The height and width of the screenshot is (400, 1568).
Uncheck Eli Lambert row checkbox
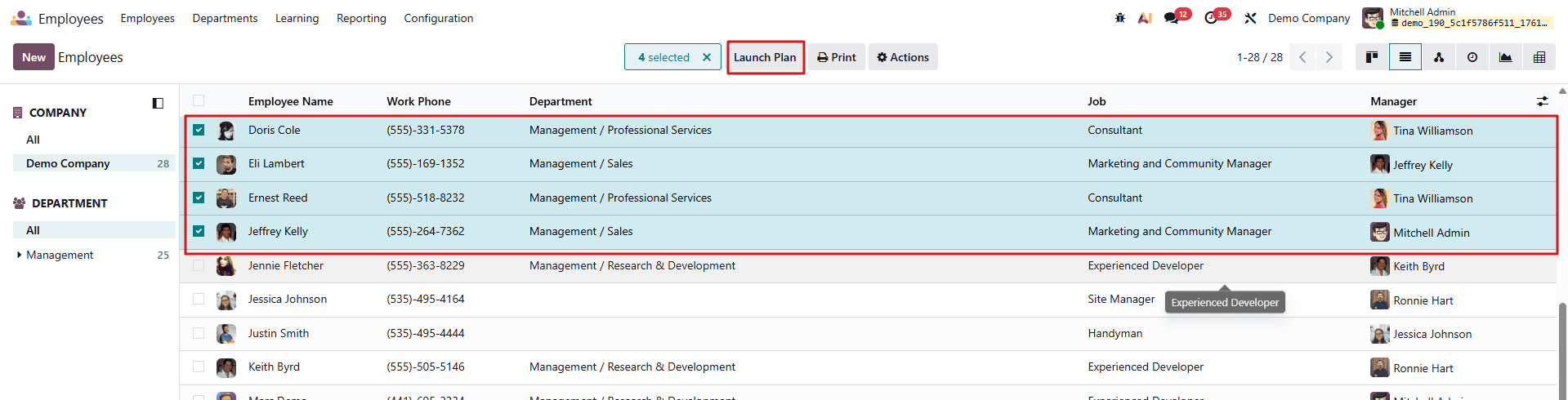tap(199, 163)
